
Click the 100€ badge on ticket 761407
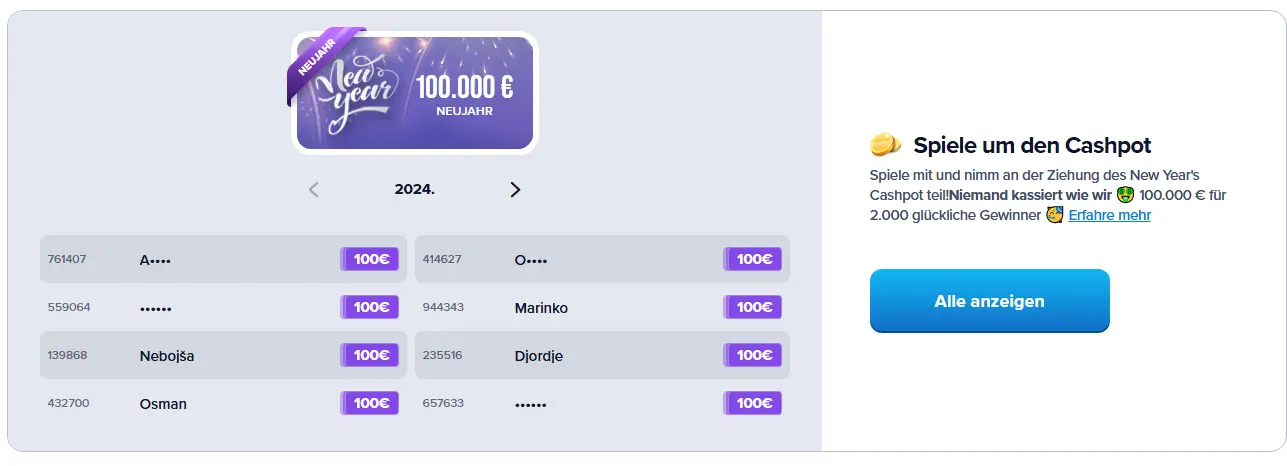(x=370, y=259)
